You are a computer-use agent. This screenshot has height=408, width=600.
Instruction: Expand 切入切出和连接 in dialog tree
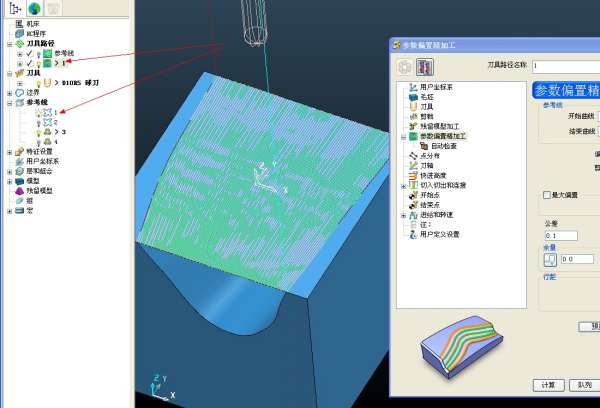pyautogui.click(x=403, y=185)
